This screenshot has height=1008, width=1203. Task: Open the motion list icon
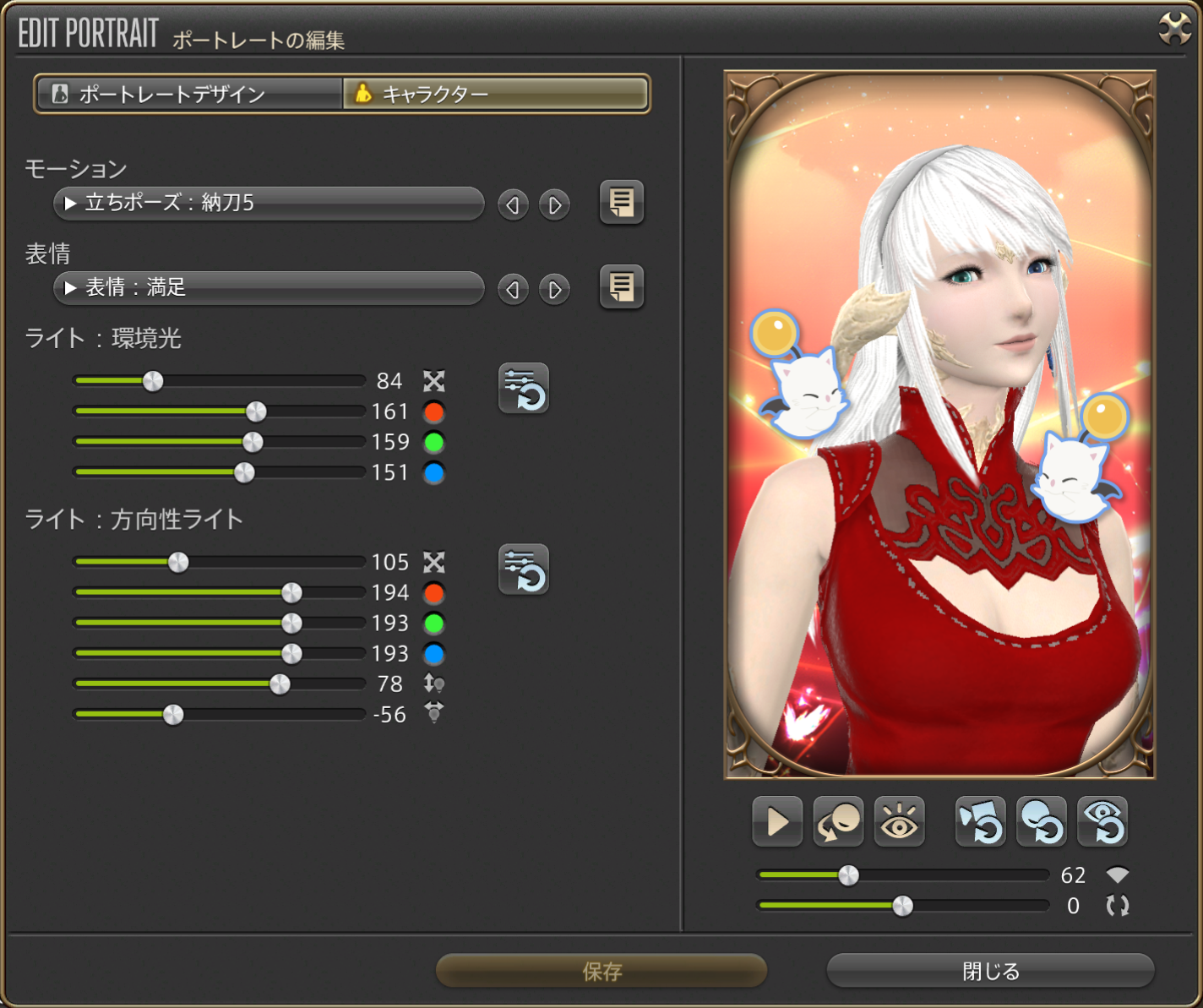click(x=622, y=203)
